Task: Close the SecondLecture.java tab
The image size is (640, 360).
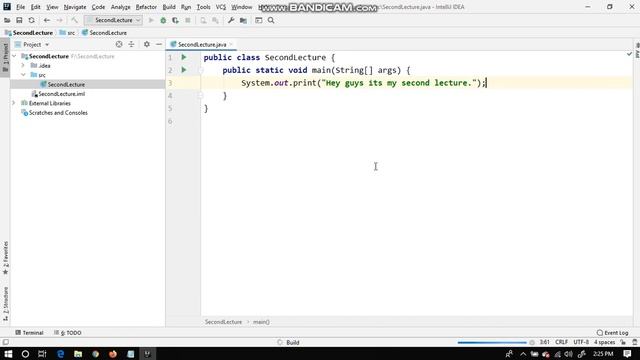Action: (x=231, y=44)
